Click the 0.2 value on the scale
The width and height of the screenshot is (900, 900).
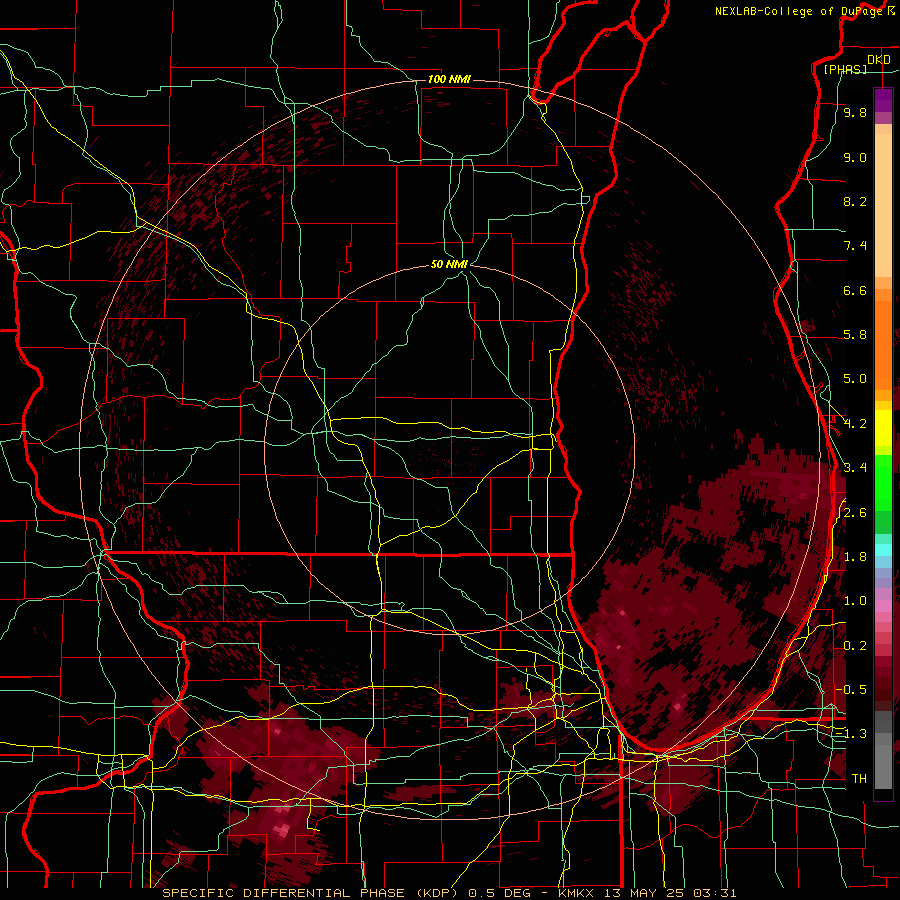point(855,646)
